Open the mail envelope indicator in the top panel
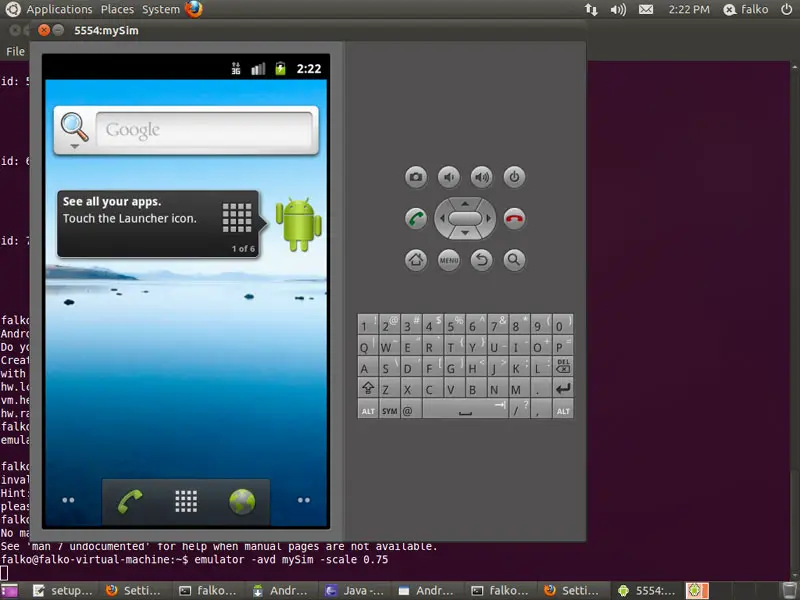This screenshot has width=800, height=600. click(x=646, y=9)
